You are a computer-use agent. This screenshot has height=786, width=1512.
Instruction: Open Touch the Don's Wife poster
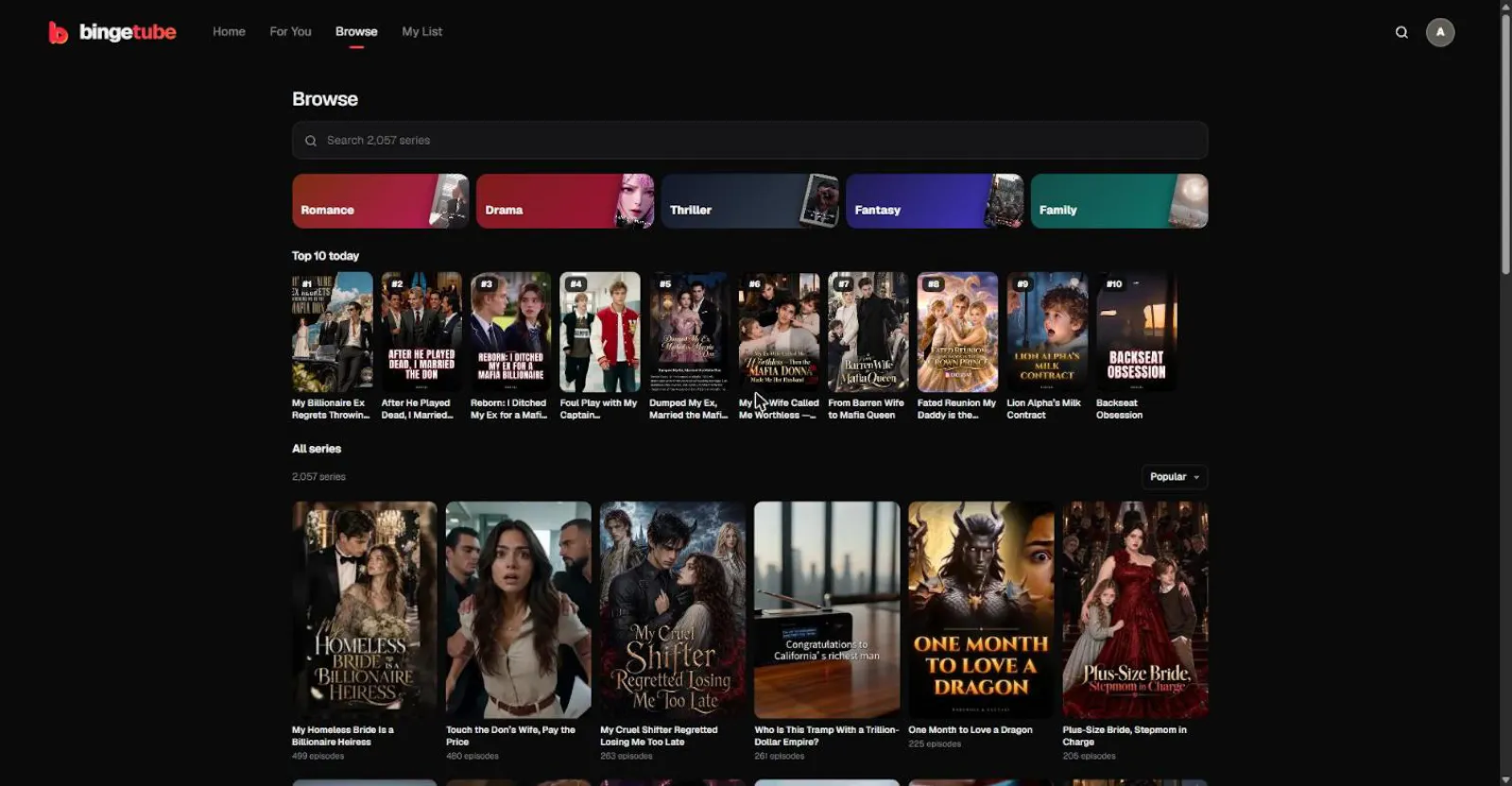click(519, 609)
